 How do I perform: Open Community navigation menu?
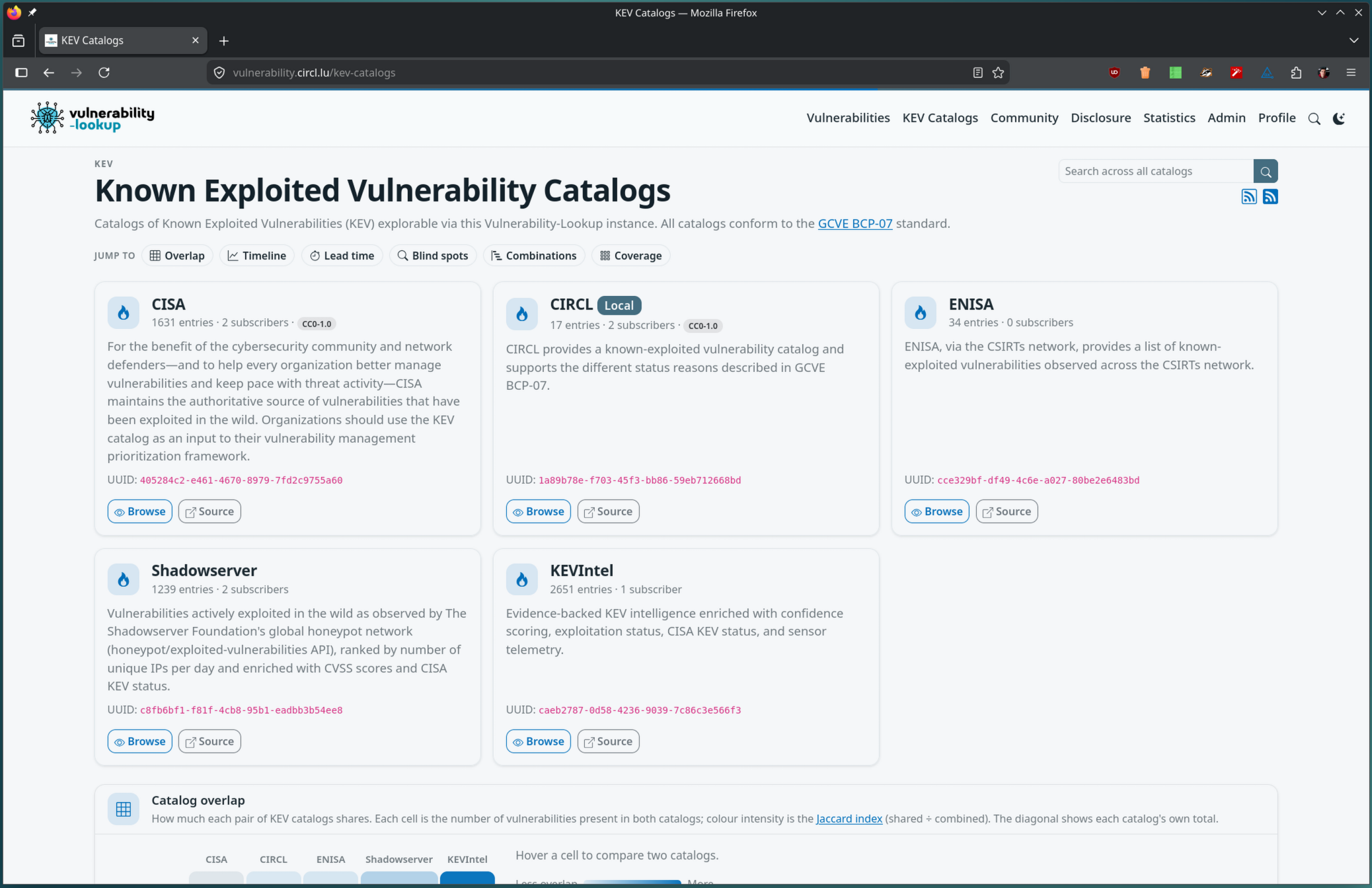(1024, 118)
